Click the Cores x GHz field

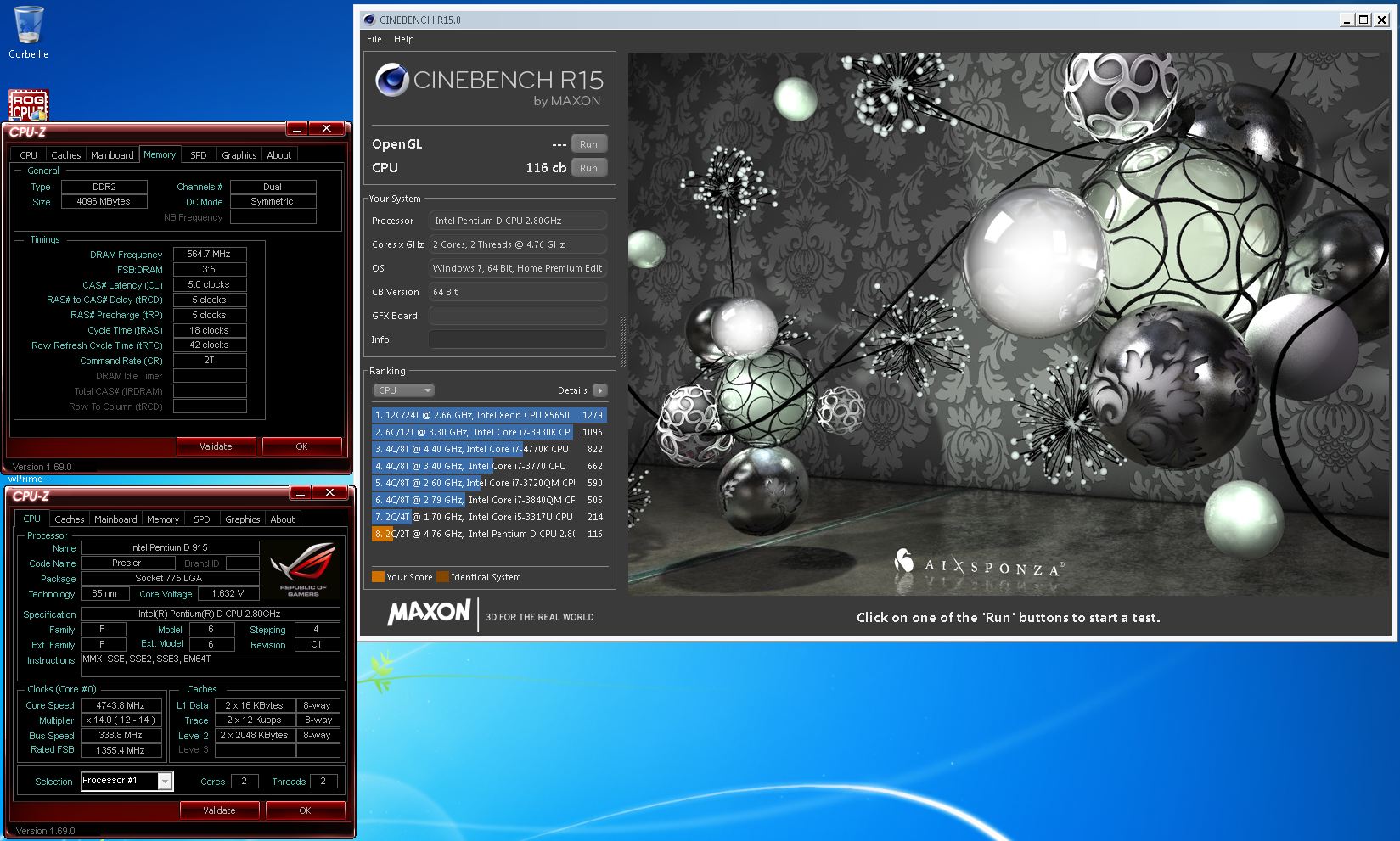tap(518, 244)
